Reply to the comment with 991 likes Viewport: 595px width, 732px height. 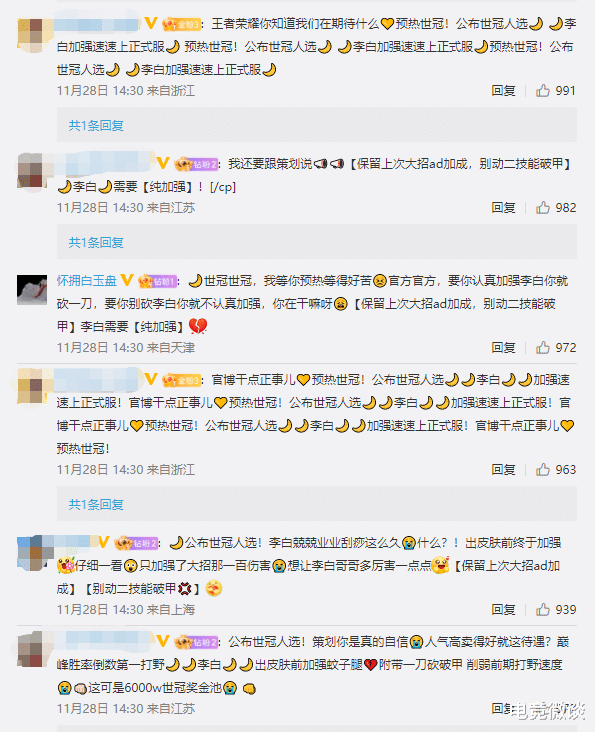503,91
